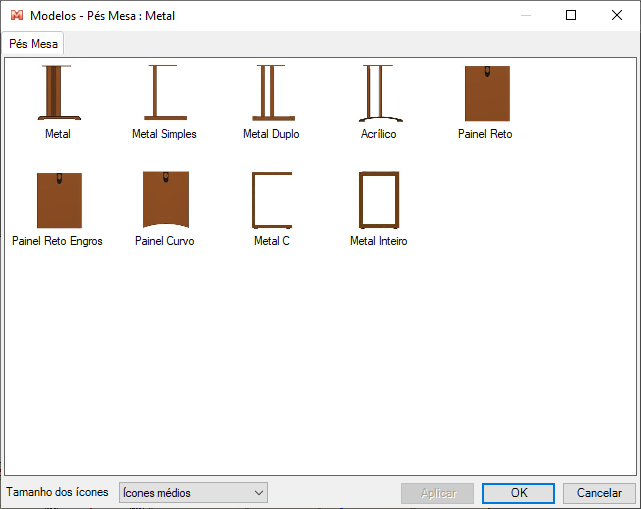
Task: Select the Metal table leg model icon
Action: (59, 92)
